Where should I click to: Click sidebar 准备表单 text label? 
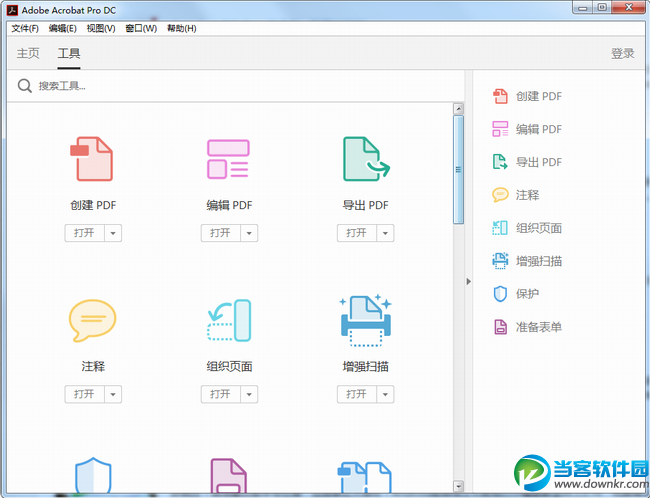point(538,327)
